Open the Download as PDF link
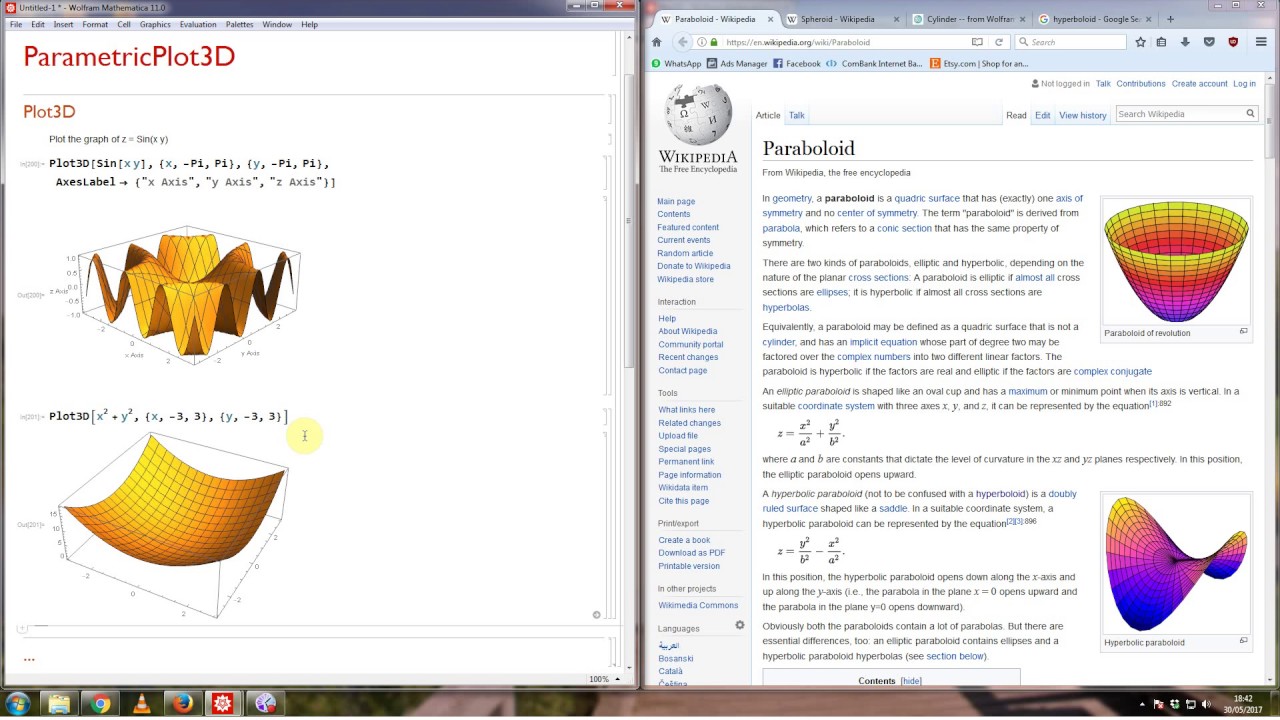Image resolution: width=1280 pixels, height=720 pixels. (691, 553)
